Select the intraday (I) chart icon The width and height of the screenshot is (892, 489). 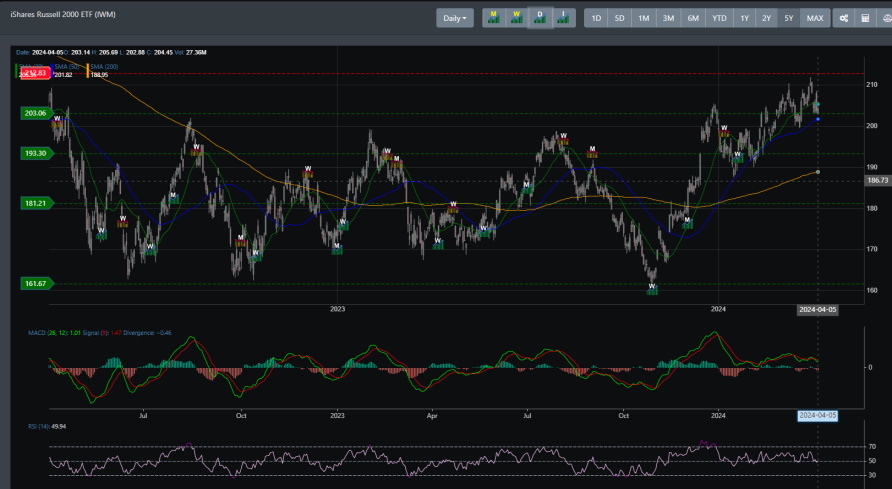(x=563, y=18)
